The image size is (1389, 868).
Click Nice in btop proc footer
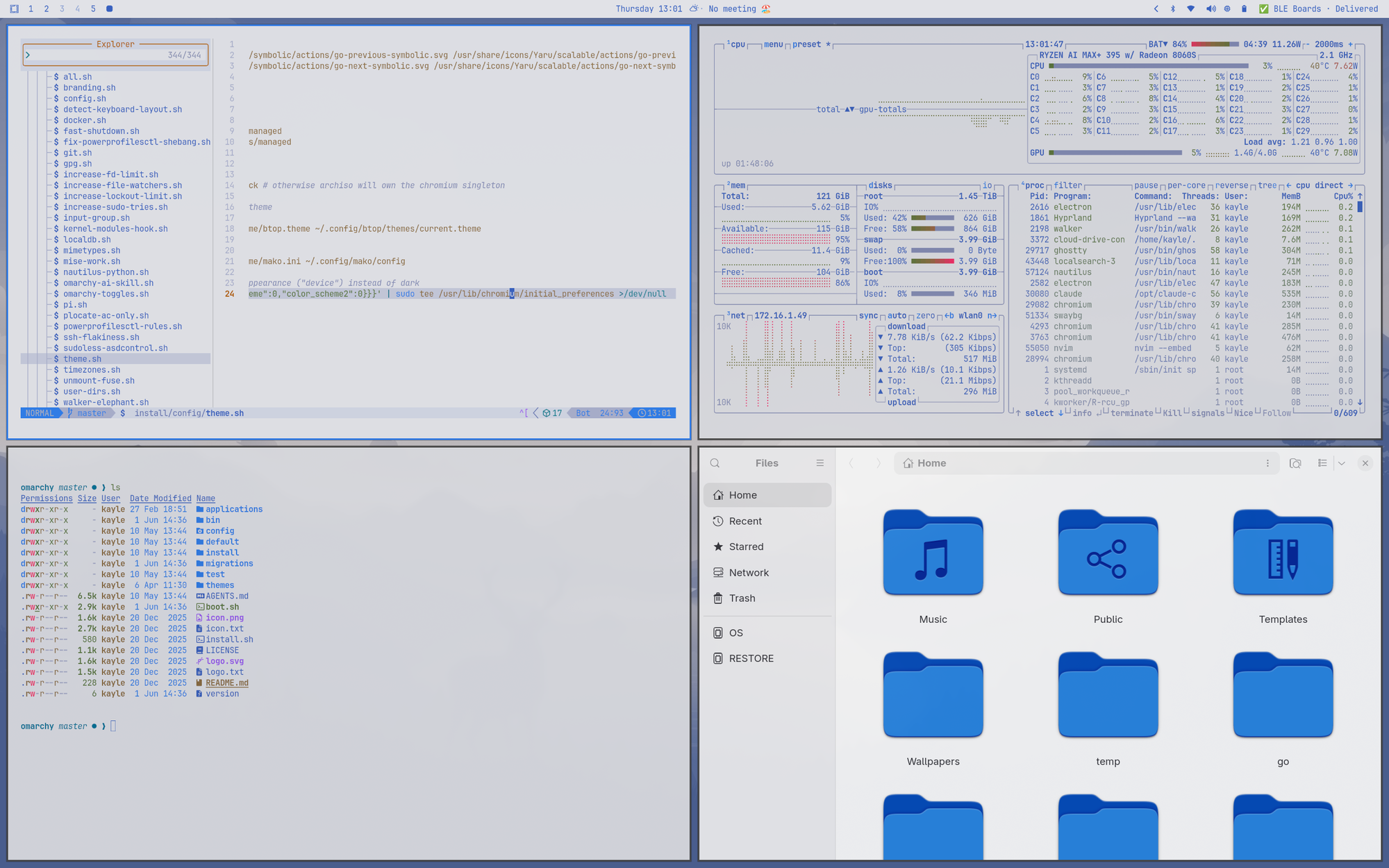[x=1243, y=413]
